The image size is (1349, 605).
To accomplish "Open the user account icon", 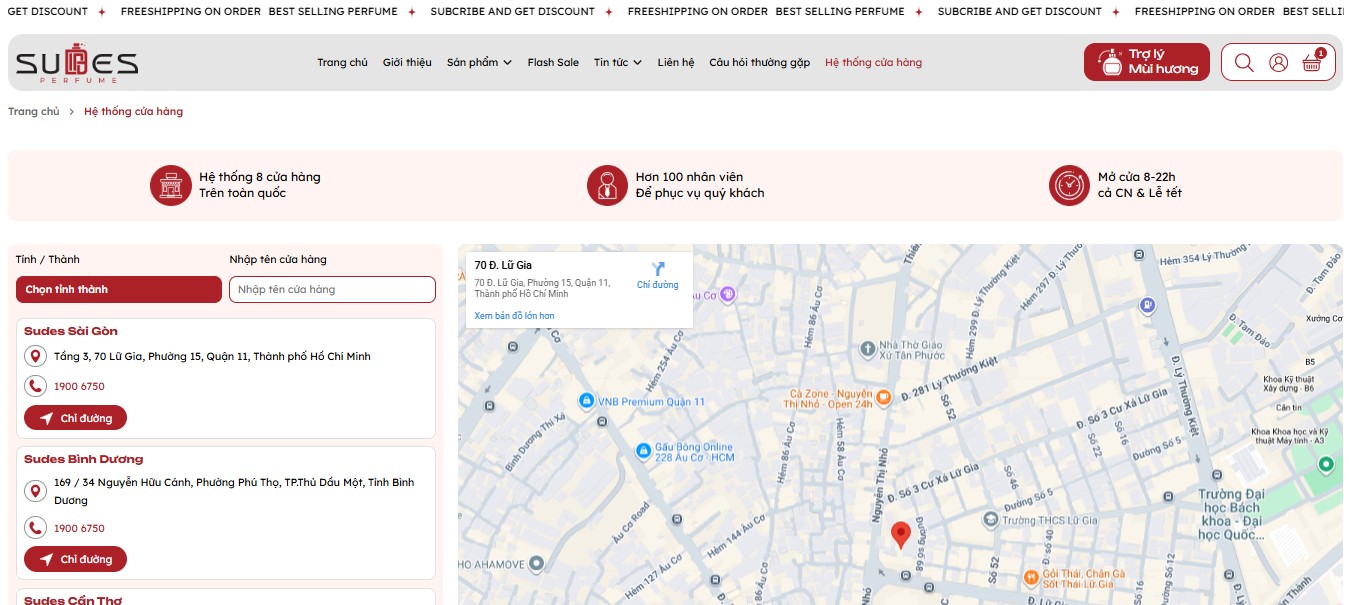I will click(x=1278, y=62).
